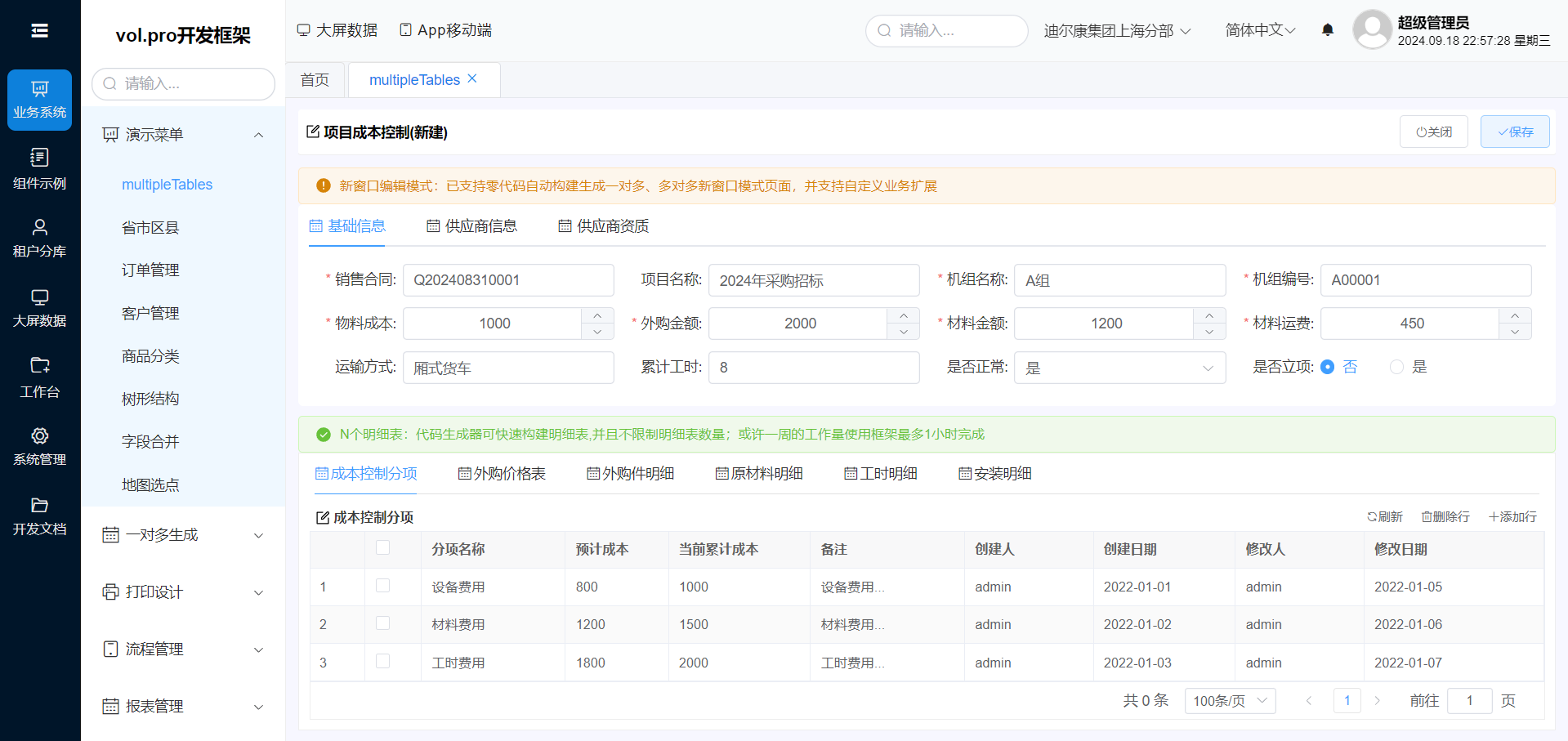1568x741 pixels.
Task: Expand the 一对多生成 menu group
Action: click(x=183, y=535)
